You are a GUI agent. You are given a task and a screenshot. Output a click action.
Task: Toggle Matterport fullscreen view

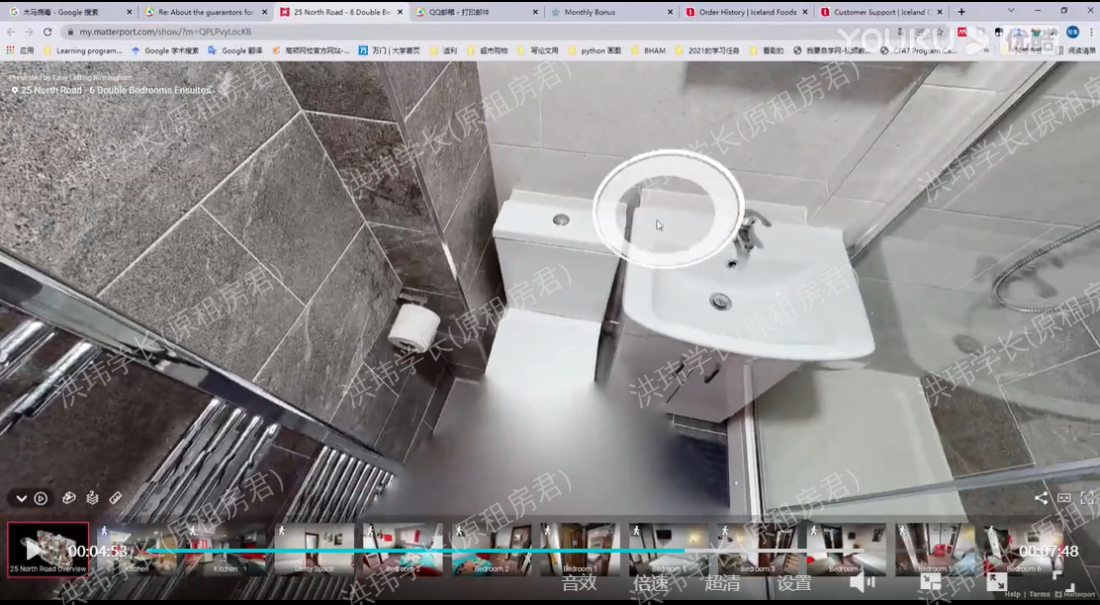tap(1087, 497)
